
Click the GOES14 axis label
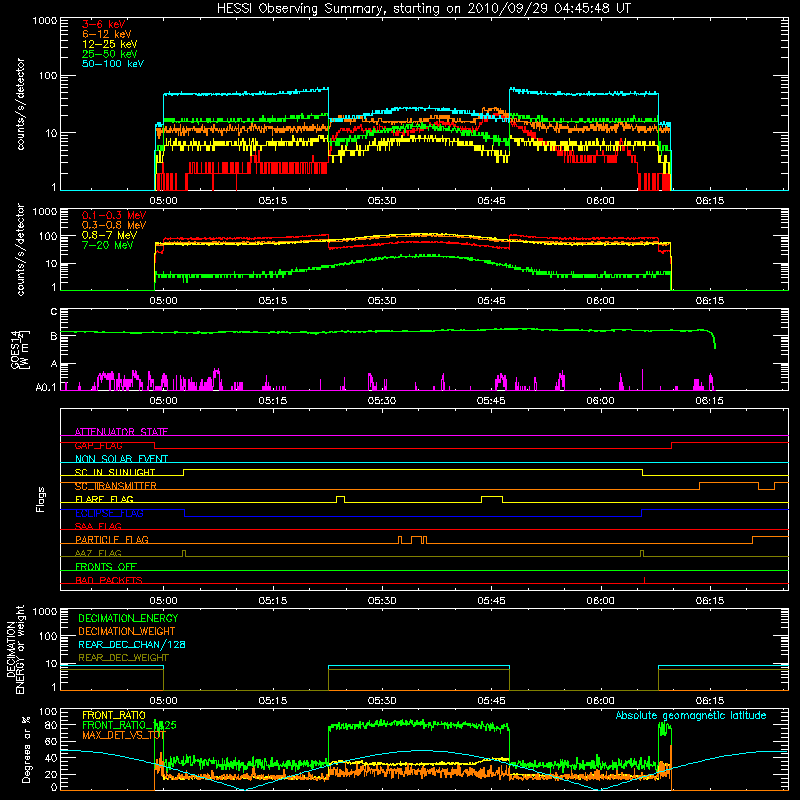(20, 349)
